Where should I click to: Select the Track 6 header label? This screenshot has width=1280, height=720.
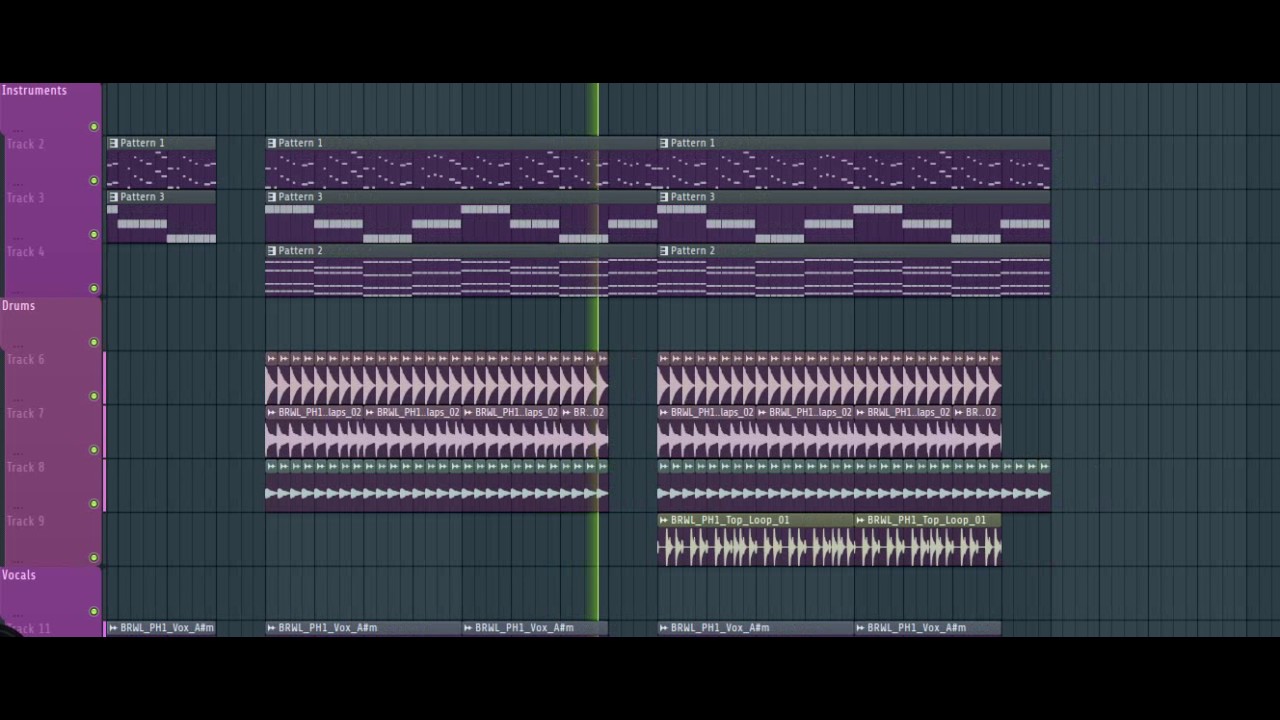pyautogui.click(x=25, y=360)
